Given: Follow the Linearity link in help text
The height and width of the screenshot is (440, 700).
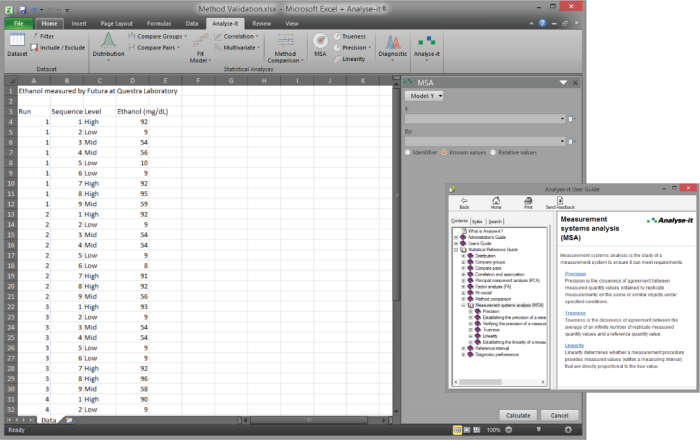Looking at the screenshot, I should [x=574, y=345].
